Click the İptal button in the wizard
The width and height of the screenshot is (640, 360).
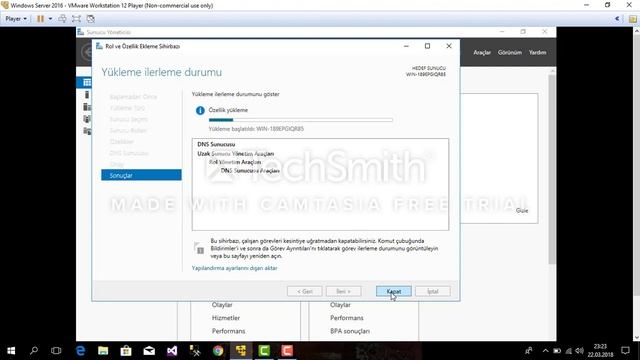pyautogui.click(x=433, y=291)
